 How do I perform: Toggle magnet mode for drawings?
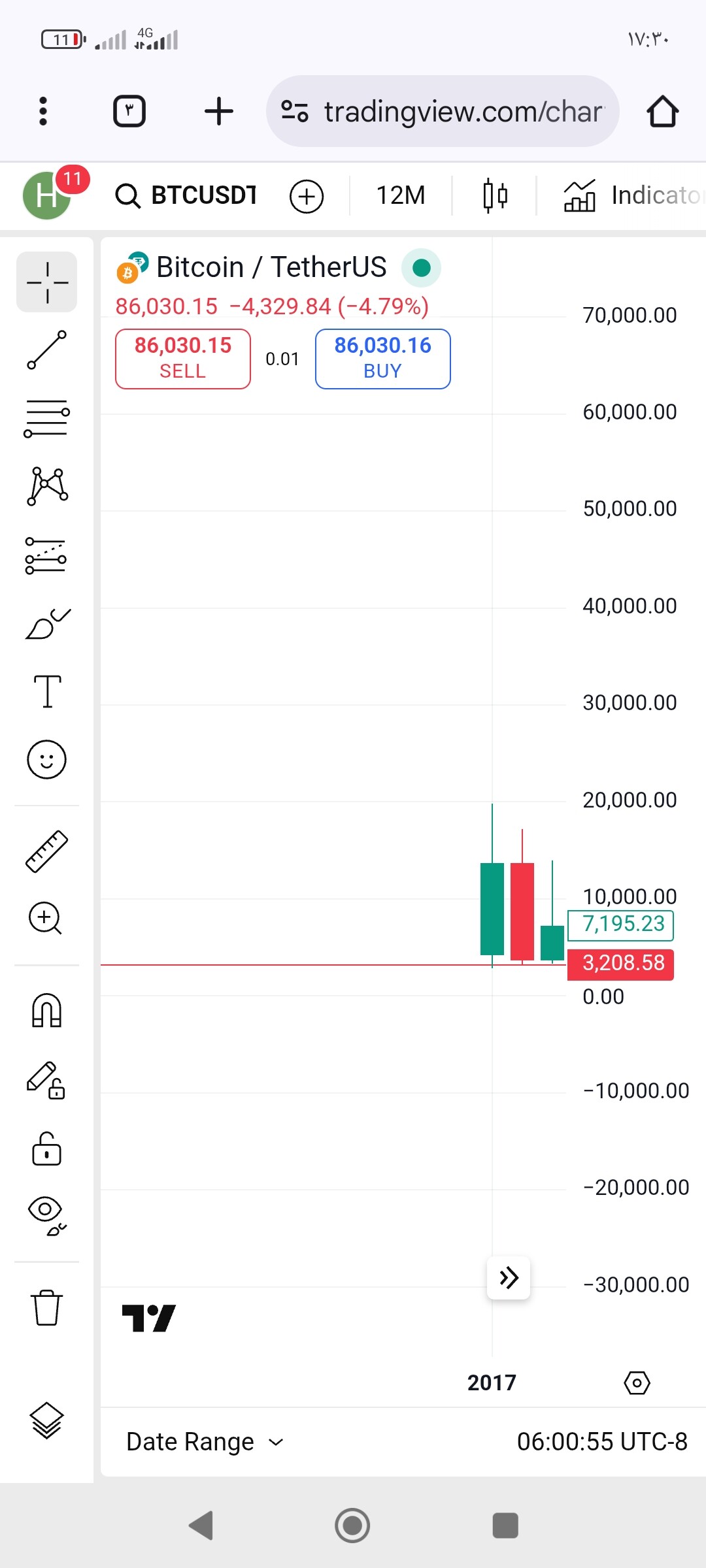tap(46, 1011)
